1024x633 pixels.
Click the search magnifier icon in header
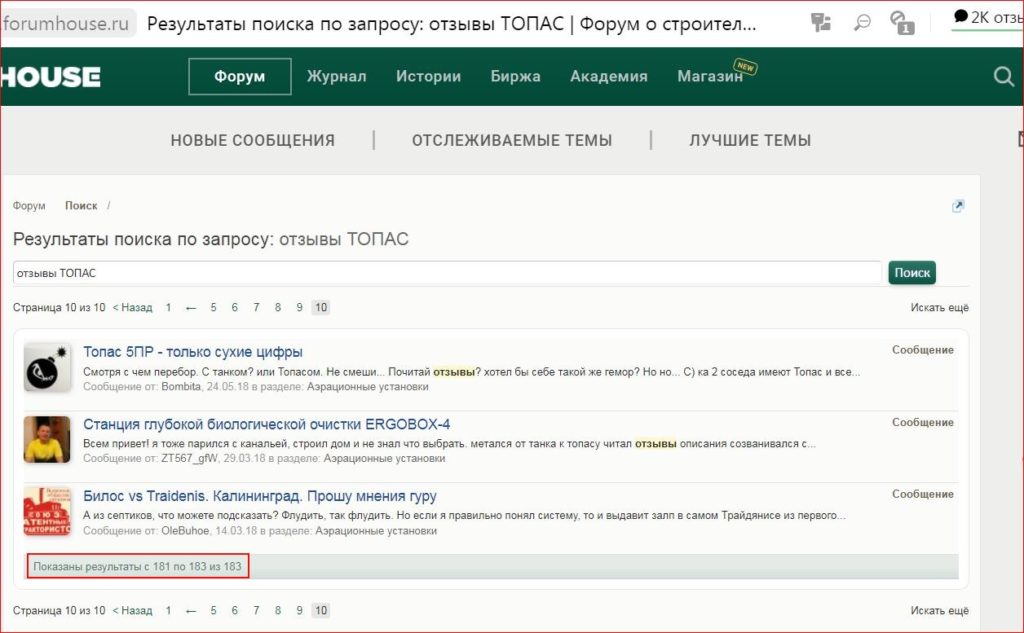(x=1004, y=77)
